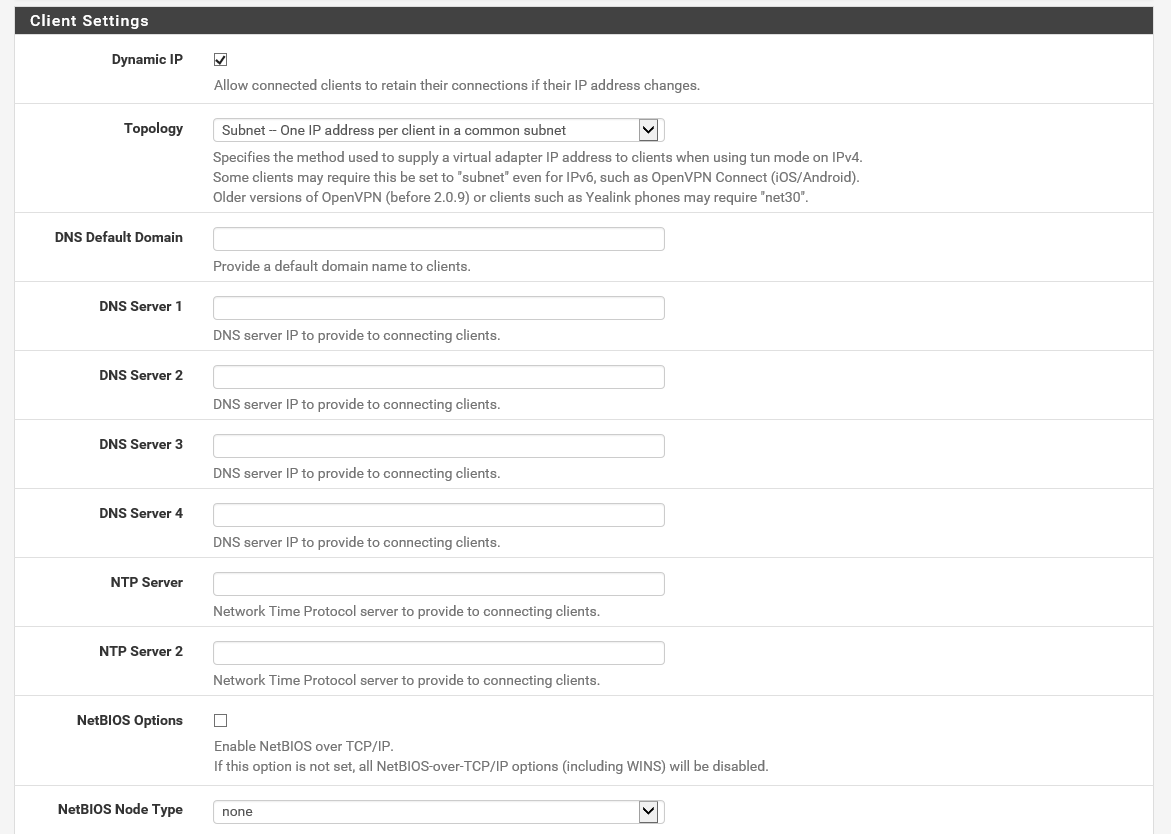The image size is (1171, 834).
Task: Open the Topology dropdown
Action: [438, 130]
